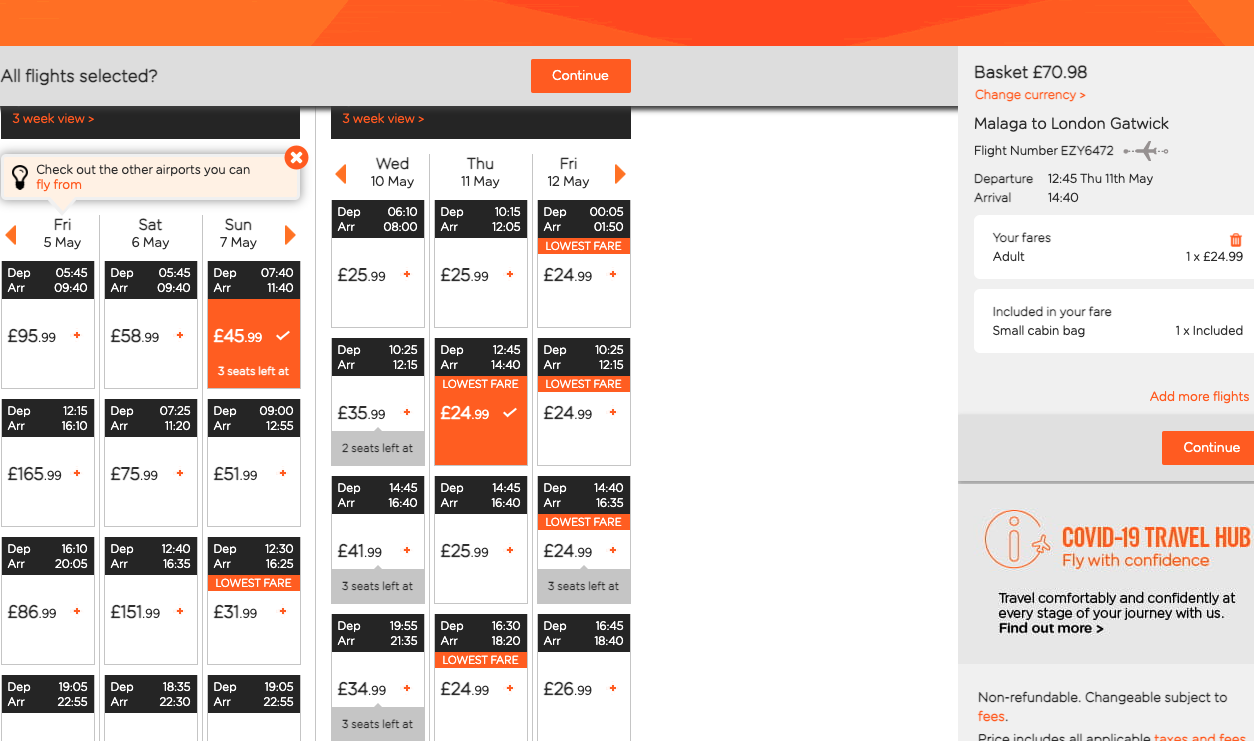Show later return dates after Fri 12 May

620,174
